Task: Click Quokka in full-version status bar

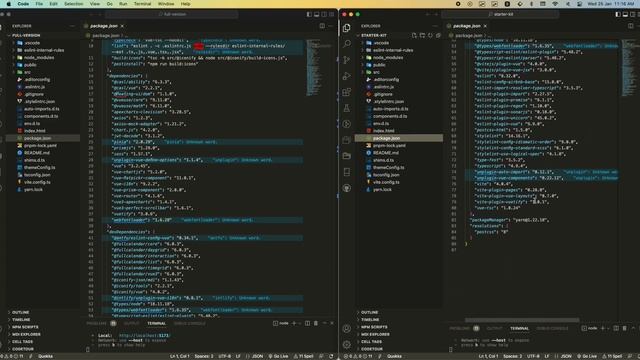Action: click(45, 356)
